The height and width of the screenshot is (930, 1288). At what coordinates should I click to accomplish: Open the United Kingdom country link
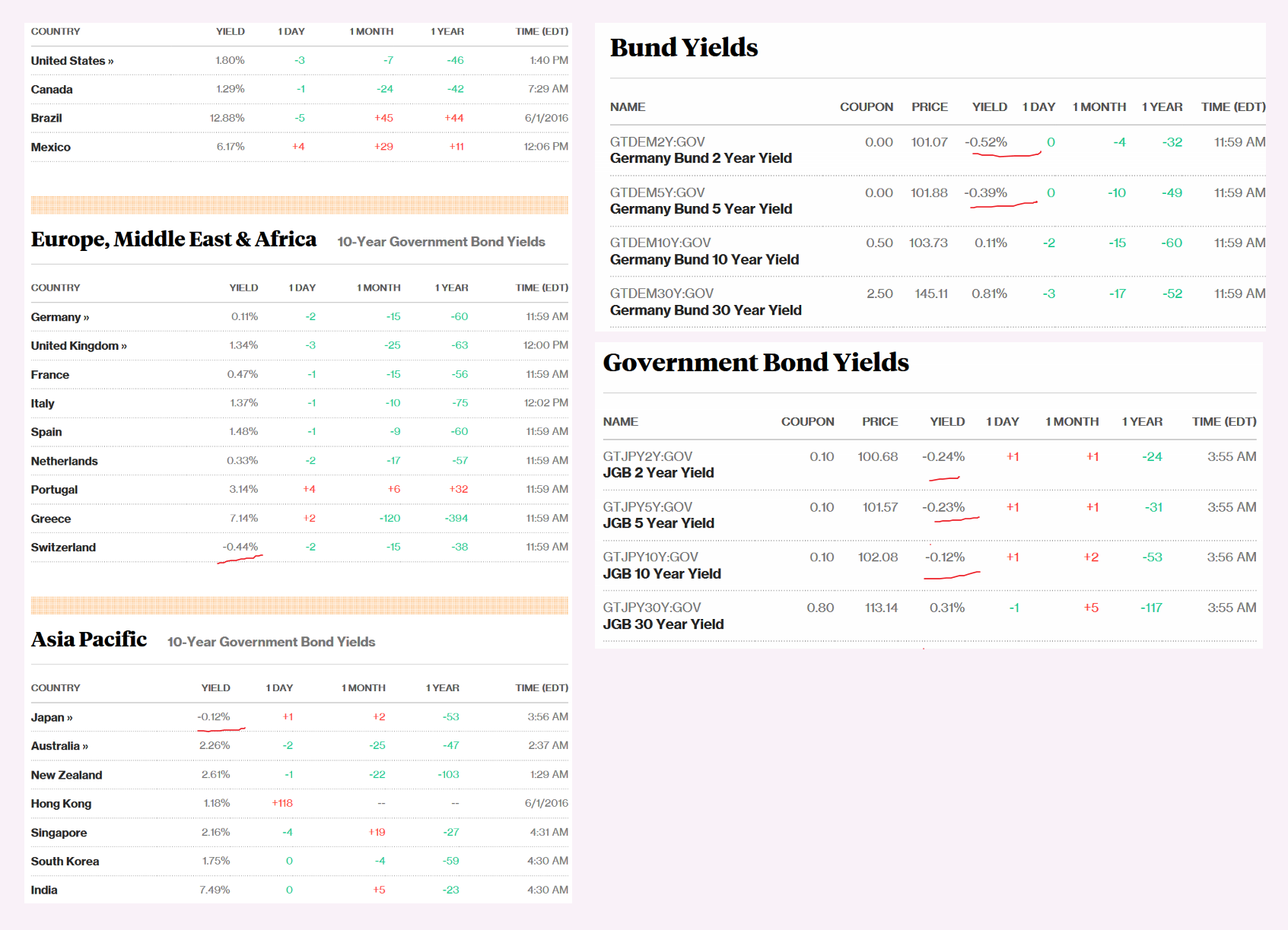(x=79, y=346)
